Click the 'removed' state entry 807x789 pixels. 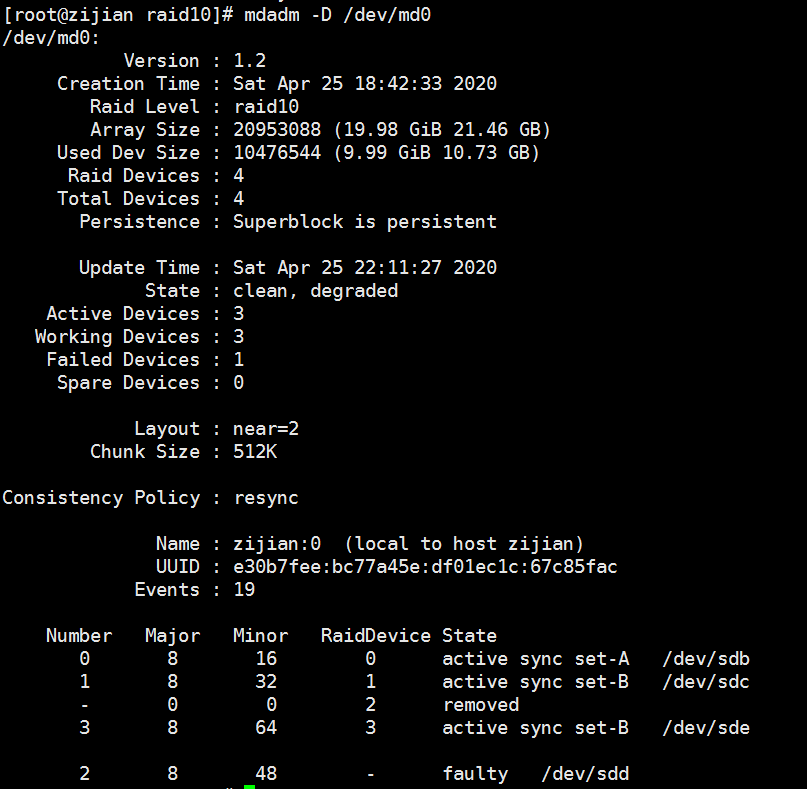pos(481,705)
